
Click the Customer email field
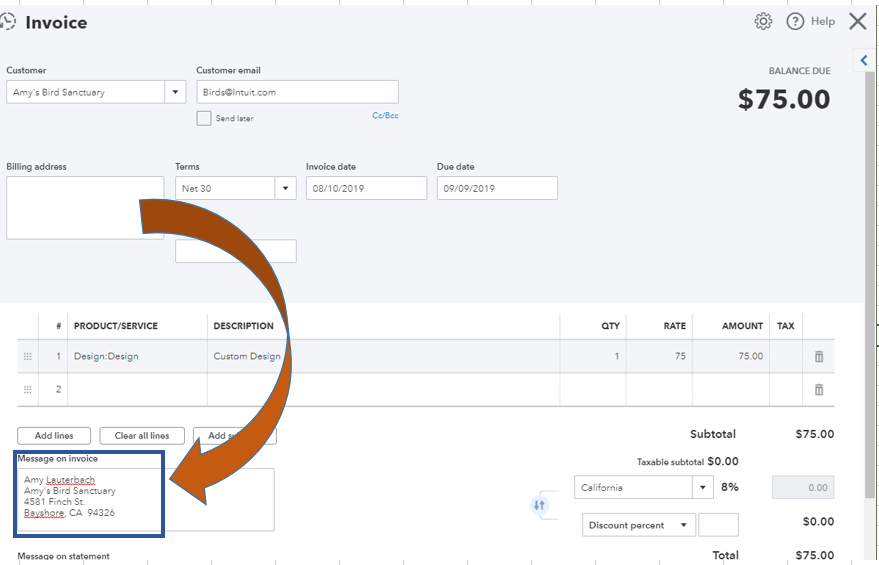(x=297, y=92)
